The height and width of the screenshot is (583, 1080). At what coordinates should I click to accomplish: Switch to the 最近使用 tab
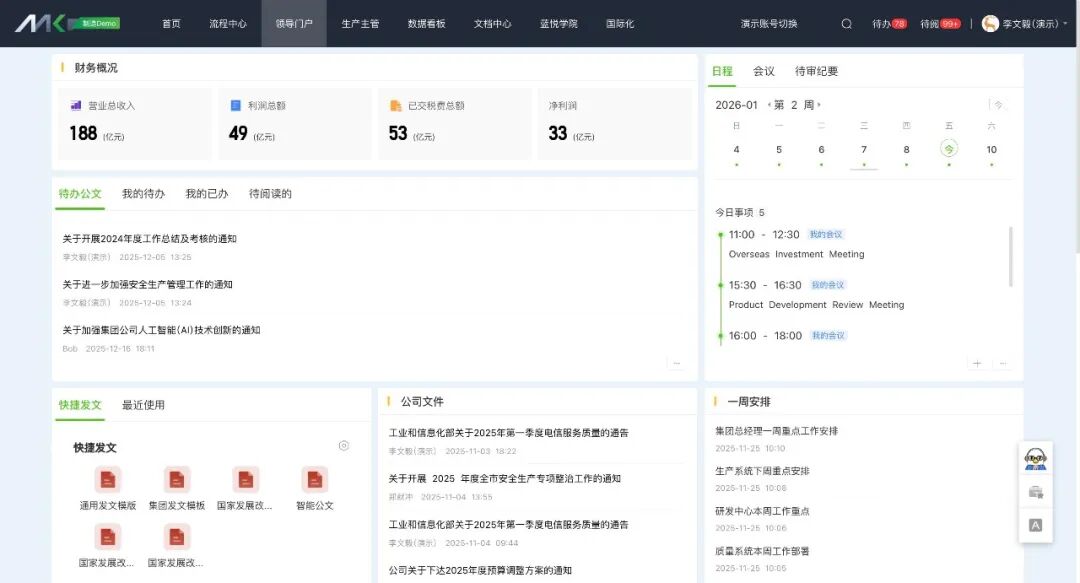coord(143,405)
